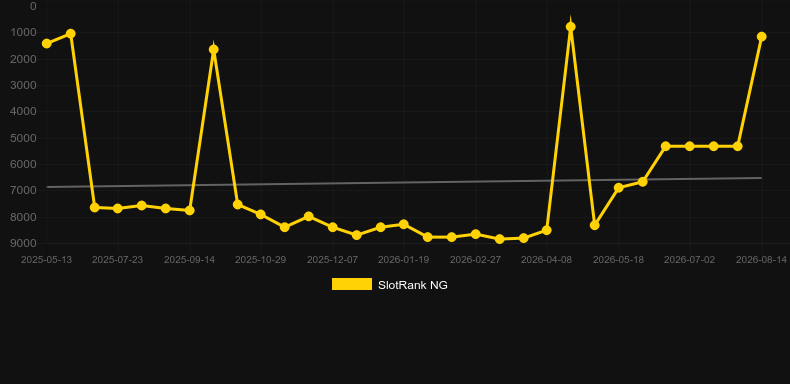The width and height of the screenshot is (790, 384).
Task: Click the highest spike point after 2026-04-08
Action: (x=571, y=27)
